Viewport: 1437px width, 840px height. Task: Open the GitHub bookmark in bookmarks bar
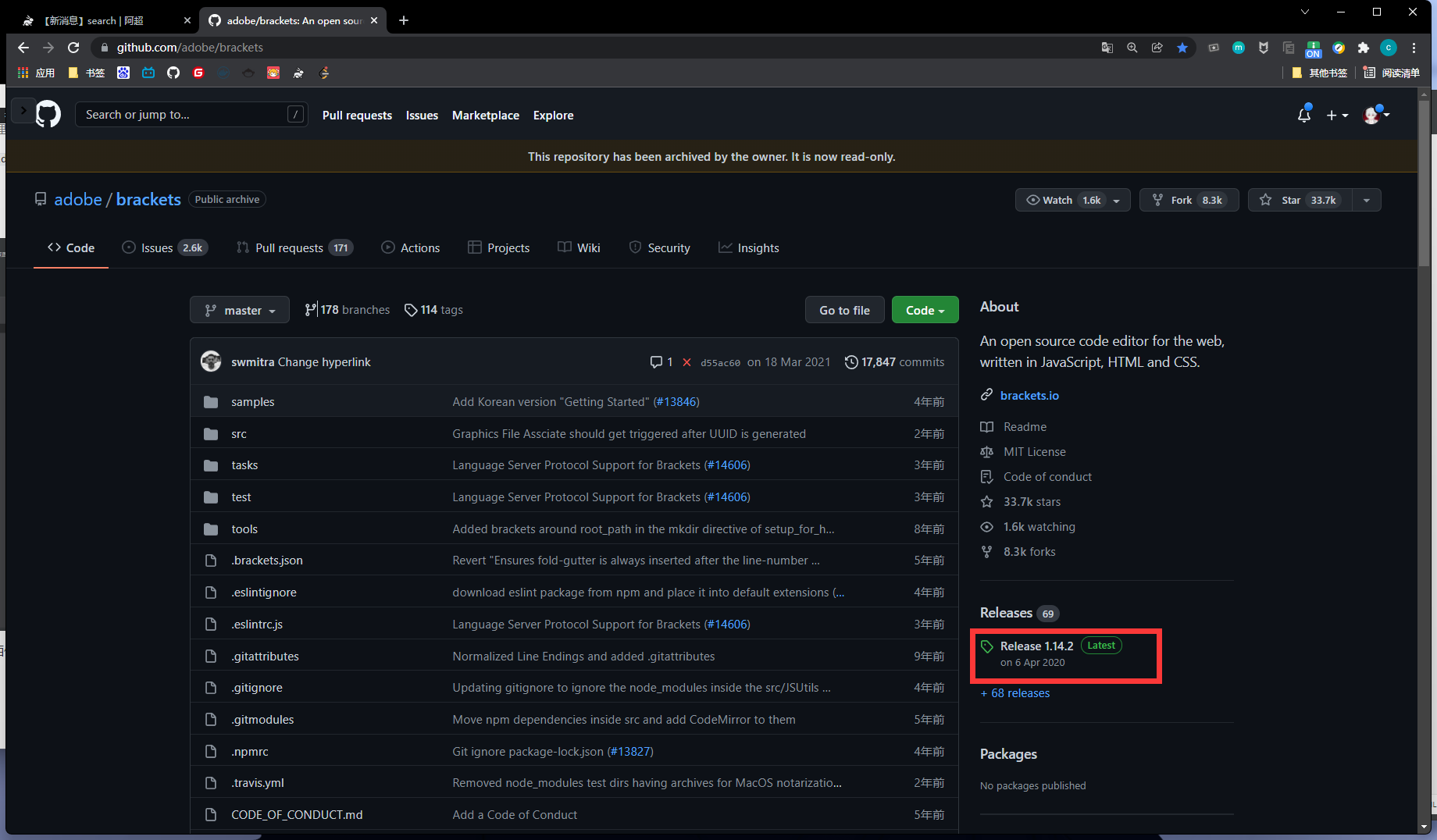(x=173, y=73)
